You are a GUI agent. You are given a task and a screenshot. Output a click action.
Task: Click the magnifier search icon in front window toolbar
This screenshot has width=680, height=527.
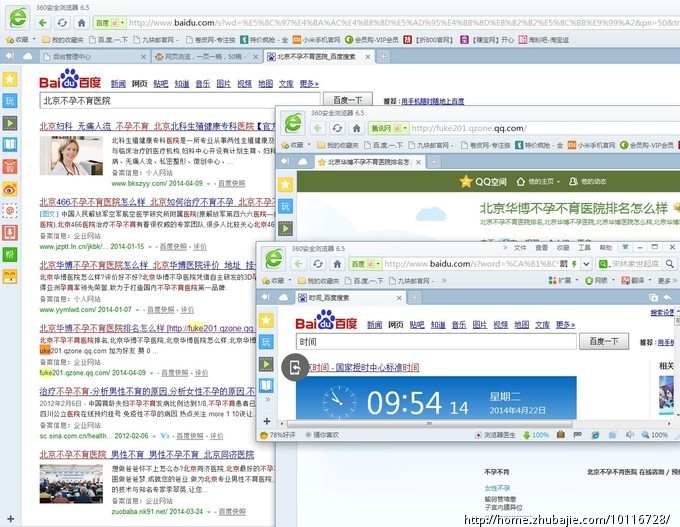click(670, 263)
